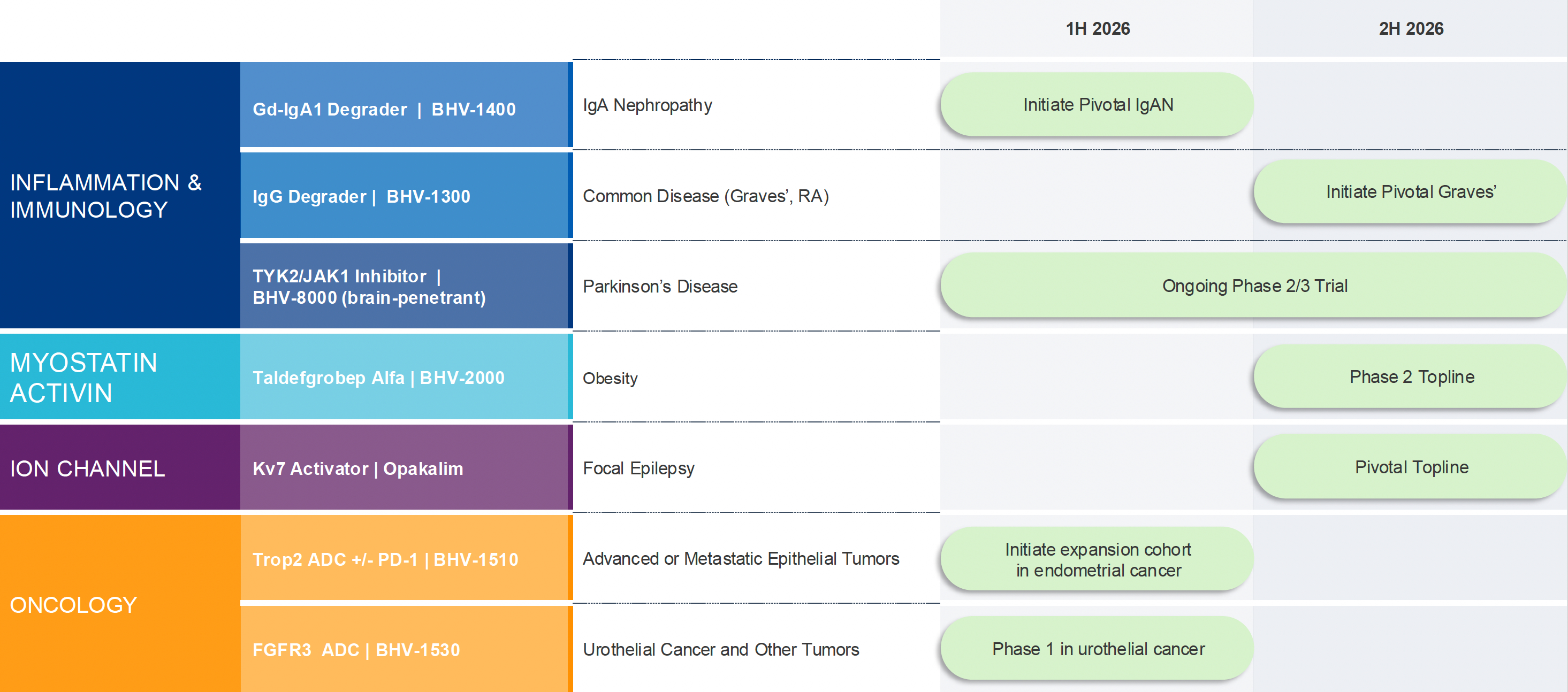1568x692 pixels.
Task: Click the Ongoing Phase 2/3 Trial bar
Action: [x=1254, y=286]
